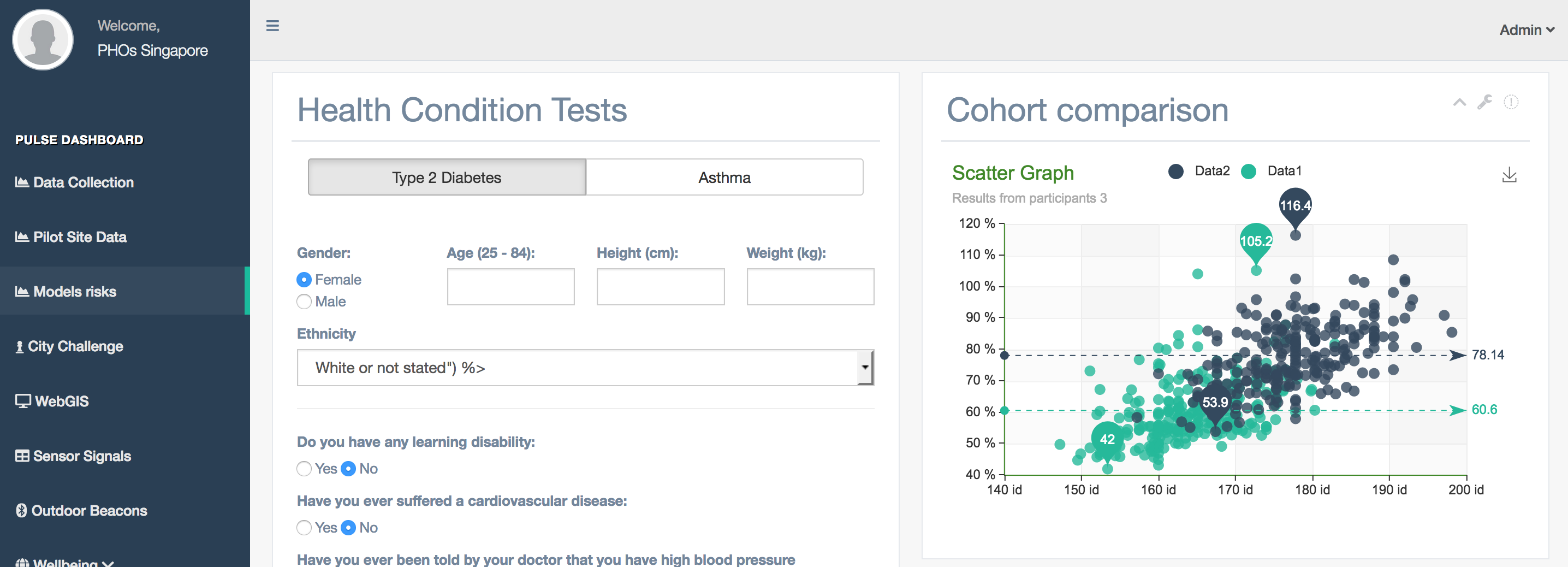
Task: Toggle Data2 legend color swatch
Action: [x=1175, y=171]
